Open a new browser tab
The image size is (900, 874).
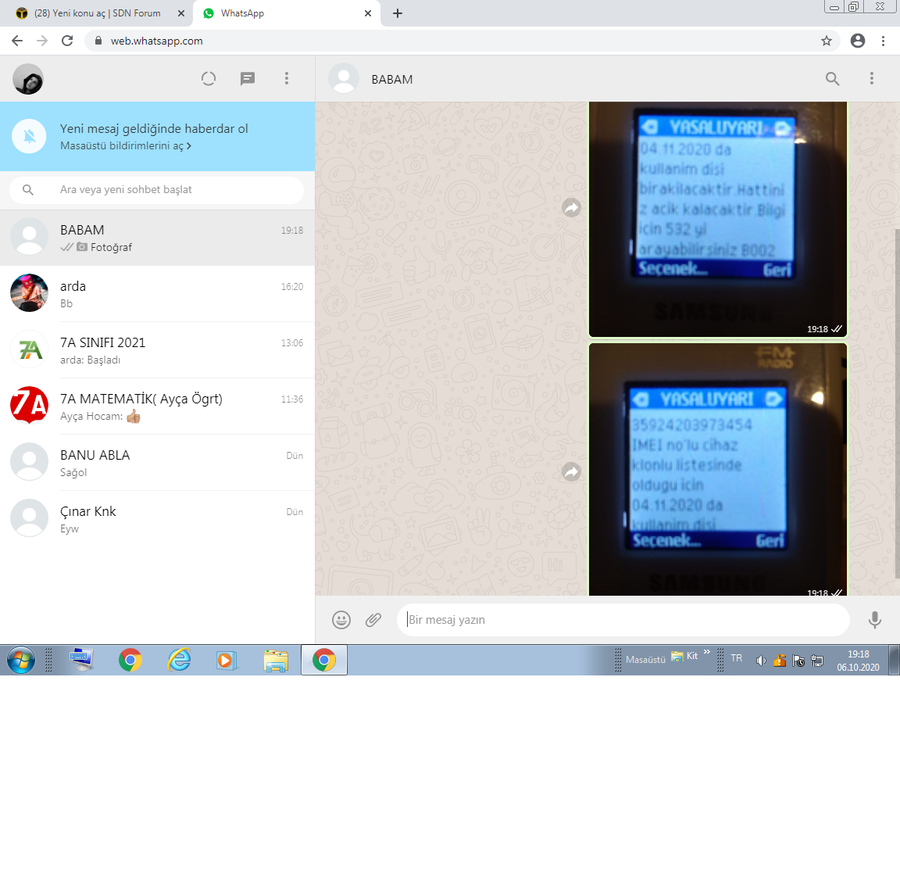coord(398,14)
